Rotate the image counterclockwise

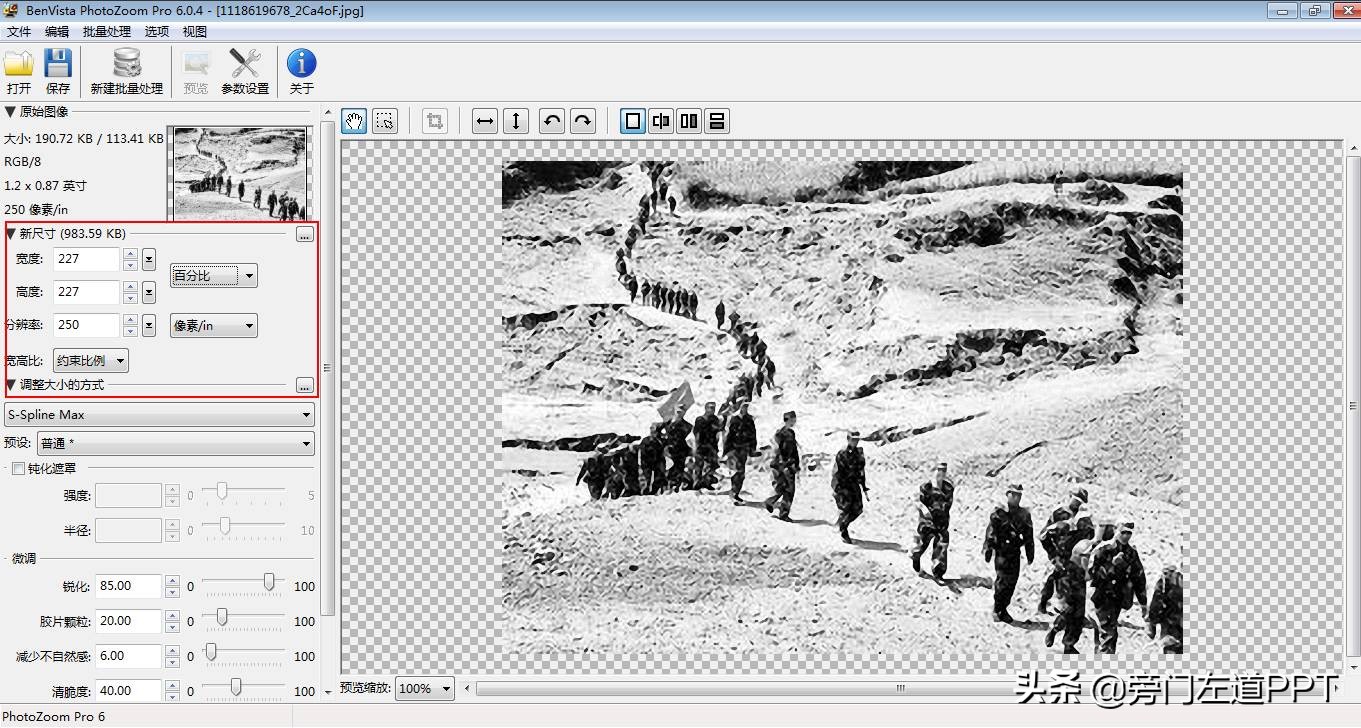552,121
